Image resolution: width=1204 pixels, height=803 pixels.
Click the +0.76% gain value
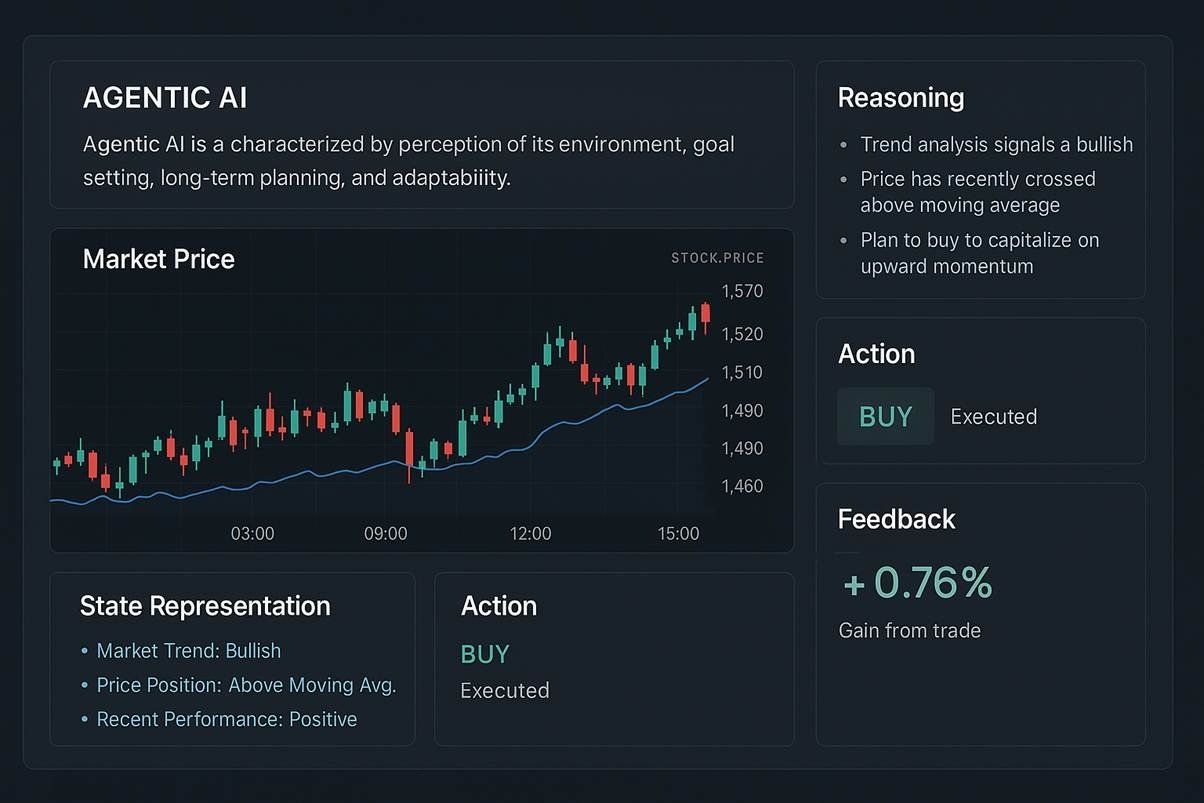(x=917, y=583)
